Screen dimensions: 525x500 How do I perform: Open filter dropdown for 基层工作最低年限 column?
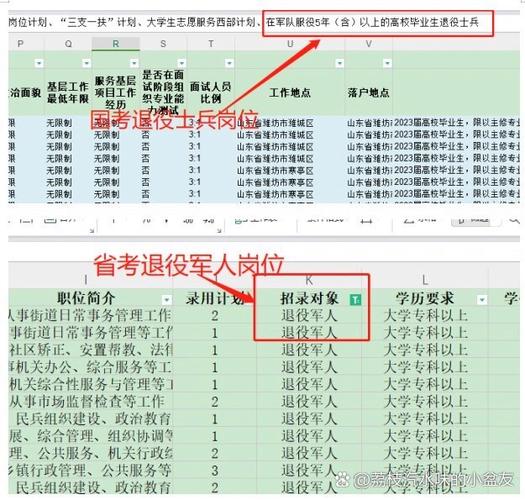[x=87, y=63]
